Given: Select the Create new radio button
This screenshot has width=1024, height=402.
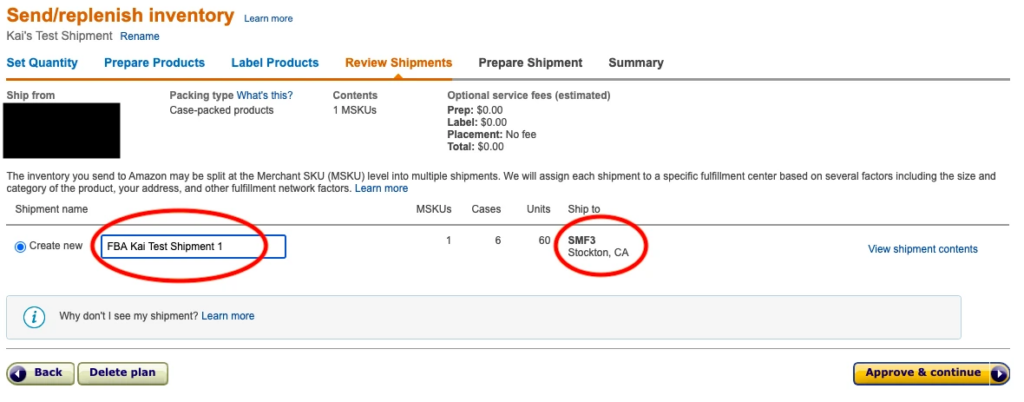Looking at the screenshot, I should 21,247.
